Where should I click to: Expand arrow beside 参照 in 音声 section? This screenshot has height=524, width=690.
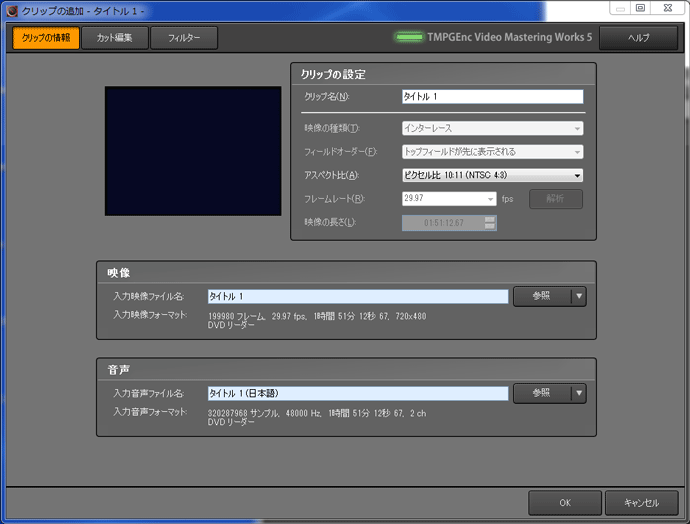pos(578,394)
